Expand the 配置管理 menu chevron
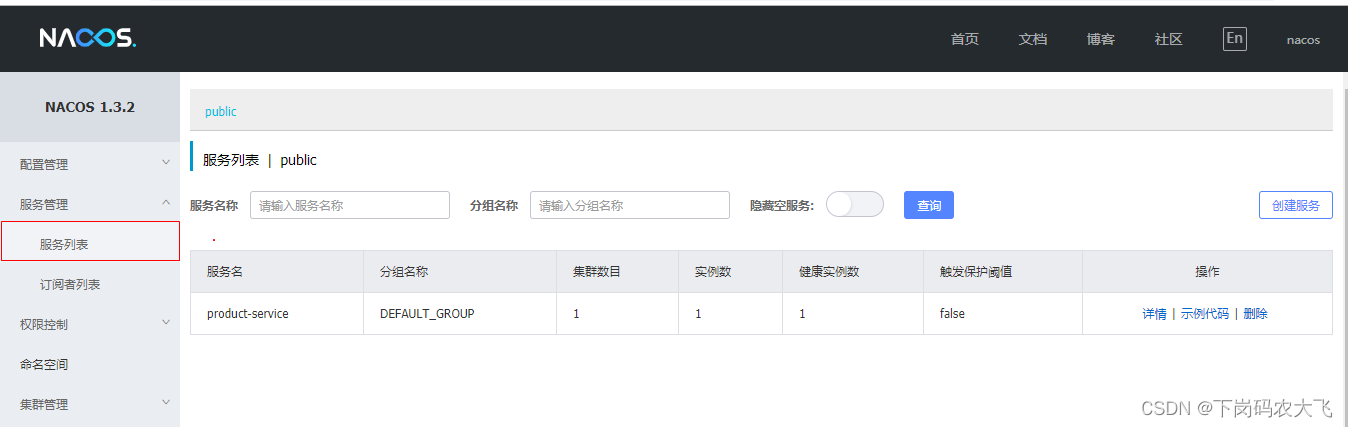Viewport: 1348px width, 427px height. tap(166, 163)
